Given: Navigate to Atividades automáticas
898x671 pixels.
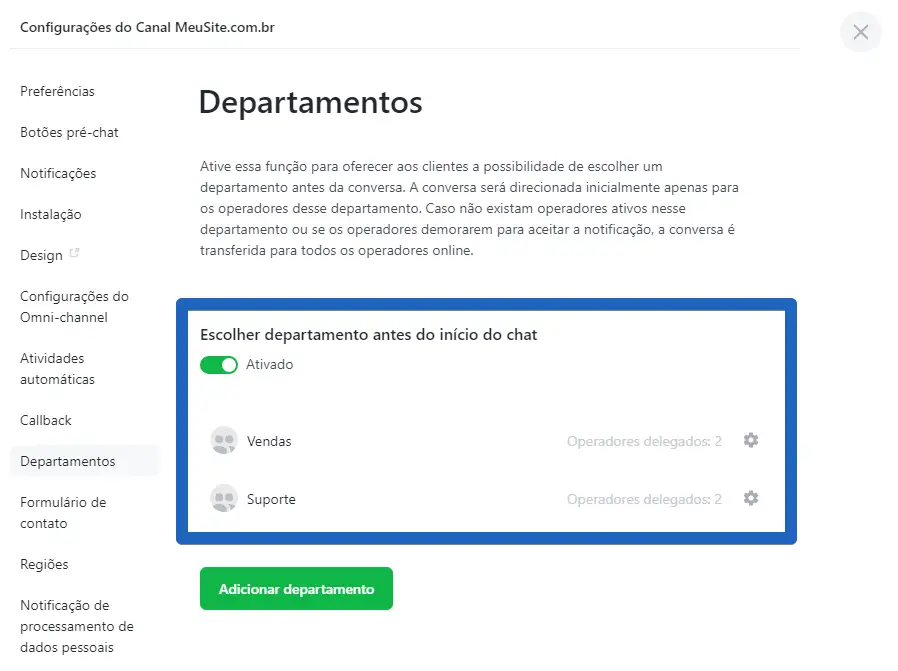Looking at the screenshot, I should pos(57,369).
